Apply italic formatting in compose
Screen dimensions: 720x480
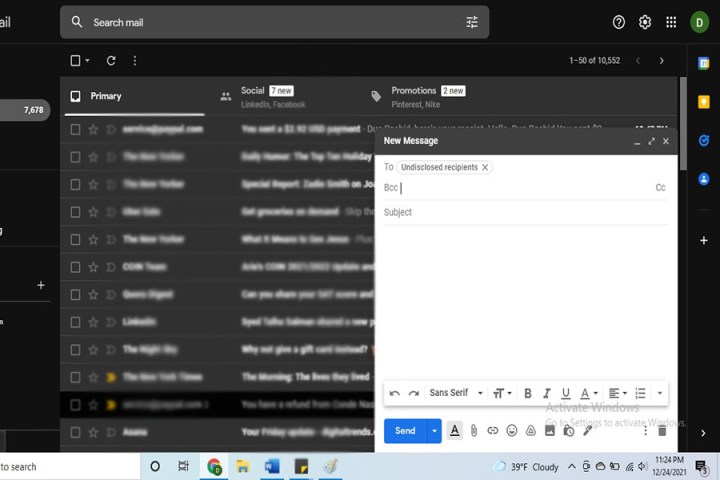click(x=546, y=393)
